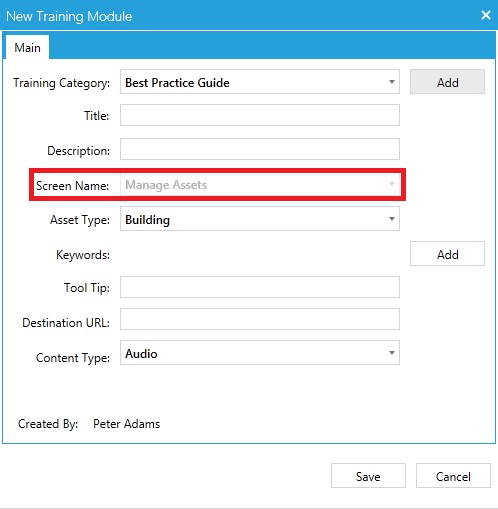Image resolution: width=498 pixels, height=509 pixels.
Task: Add a new training category
Action: click(x=447, y=82)
